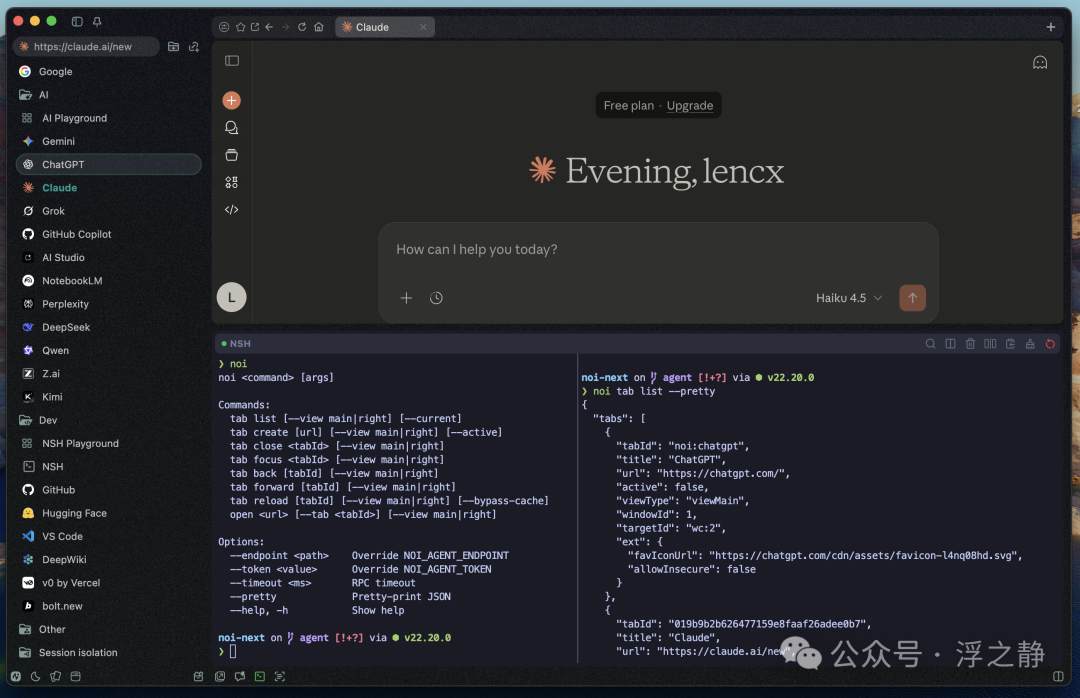The width and height of the screenshot is (1080, 698).
Task: Select ChatGPT in the sidebar
Action: (108, 165)
